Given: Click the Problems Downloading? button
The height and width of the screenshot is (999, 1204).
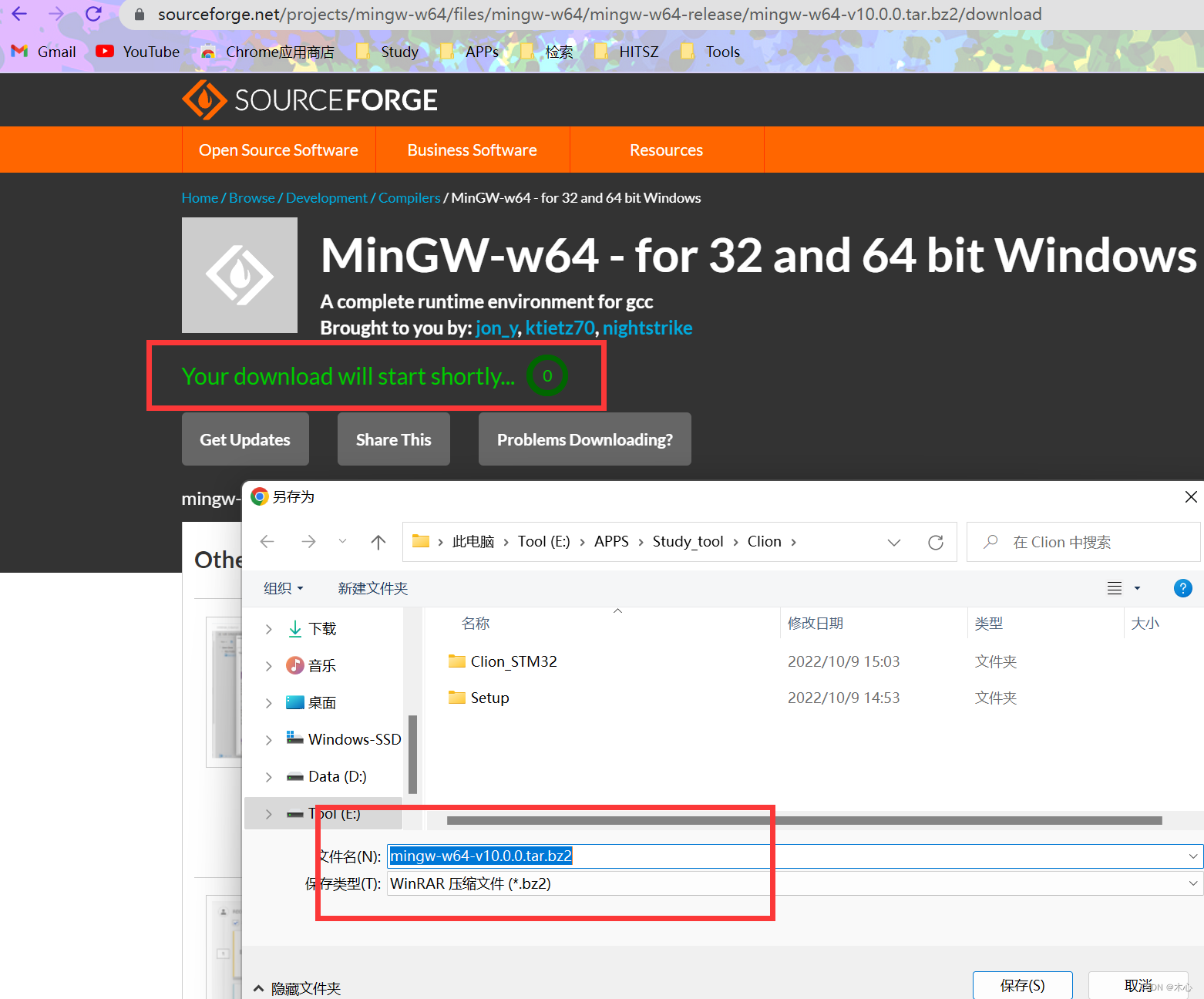Looking at the screenshot, I should (x=585, y=439).
